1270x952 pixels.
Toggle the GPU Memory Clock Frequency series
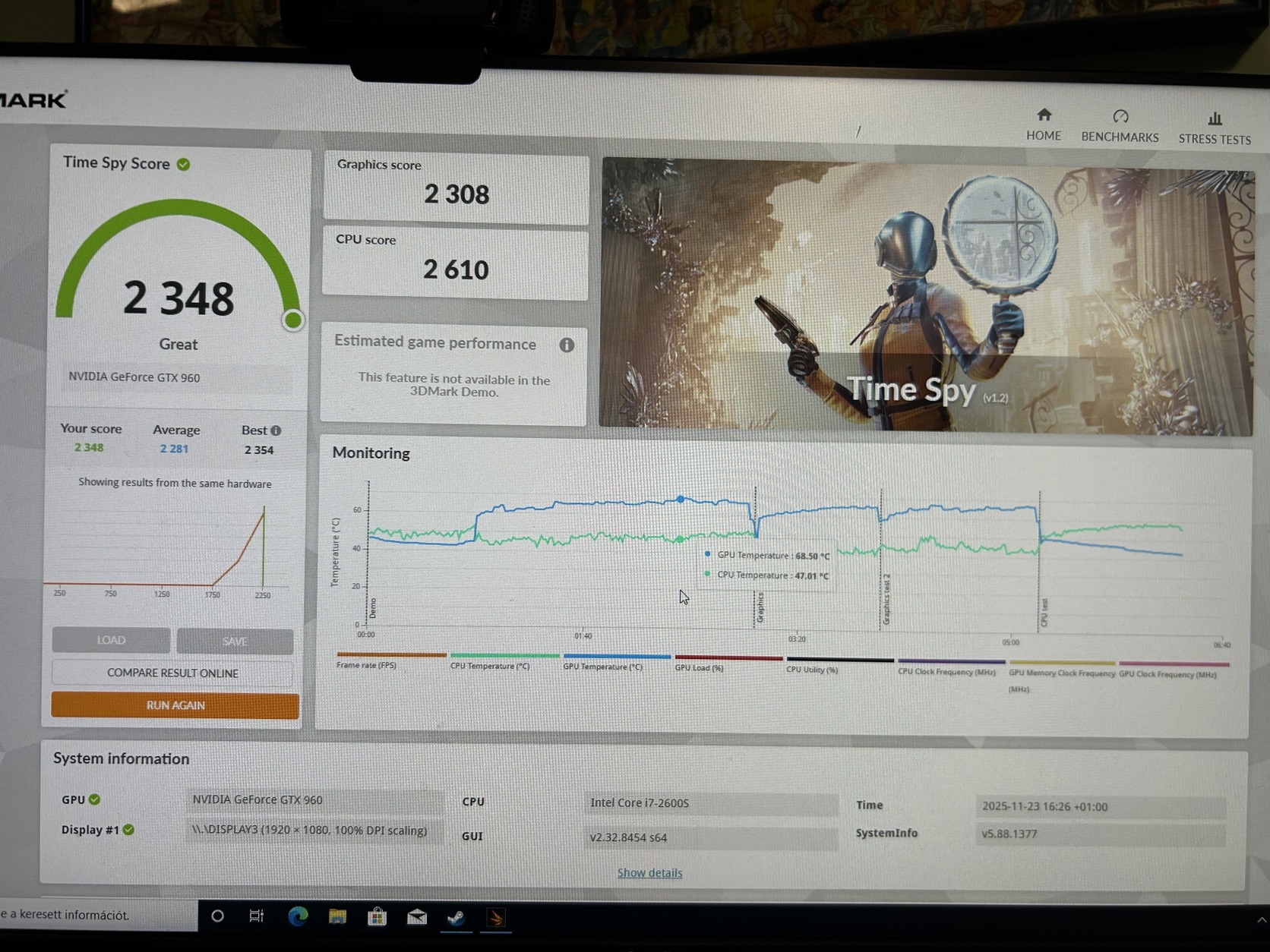point(1062,676)
